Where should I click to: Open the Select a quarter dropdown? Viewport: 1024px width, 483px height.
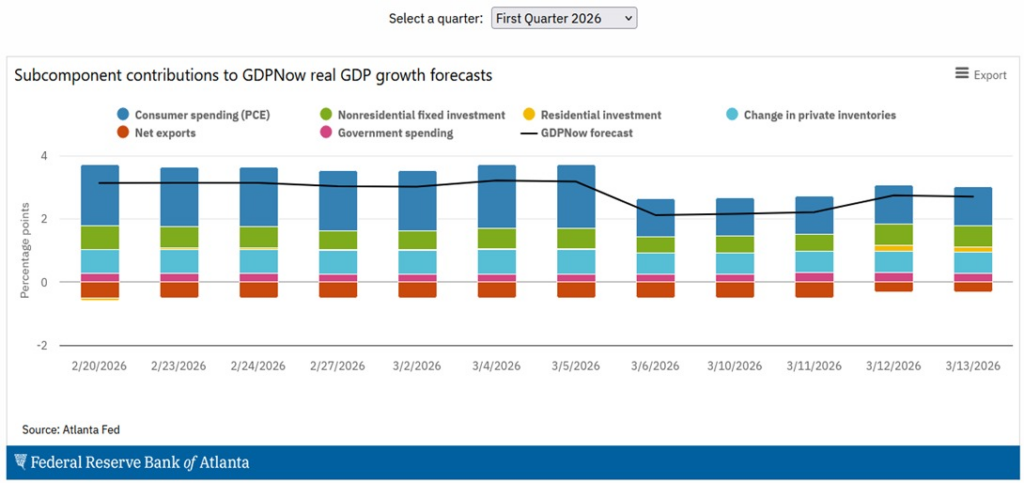[564, 18]
